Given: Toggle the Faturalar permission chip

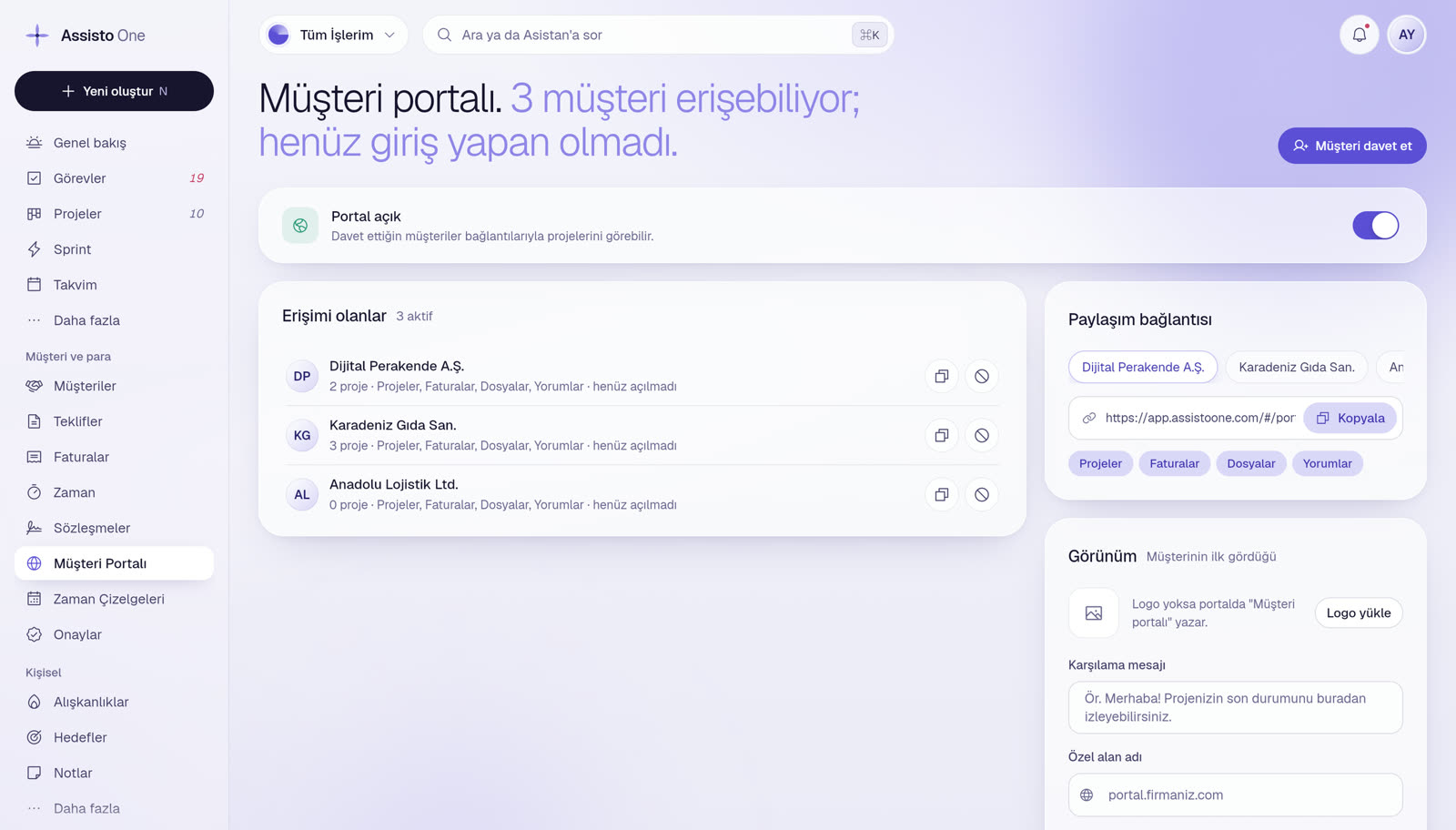Looking at the screenshot, I should [1174, 463].
